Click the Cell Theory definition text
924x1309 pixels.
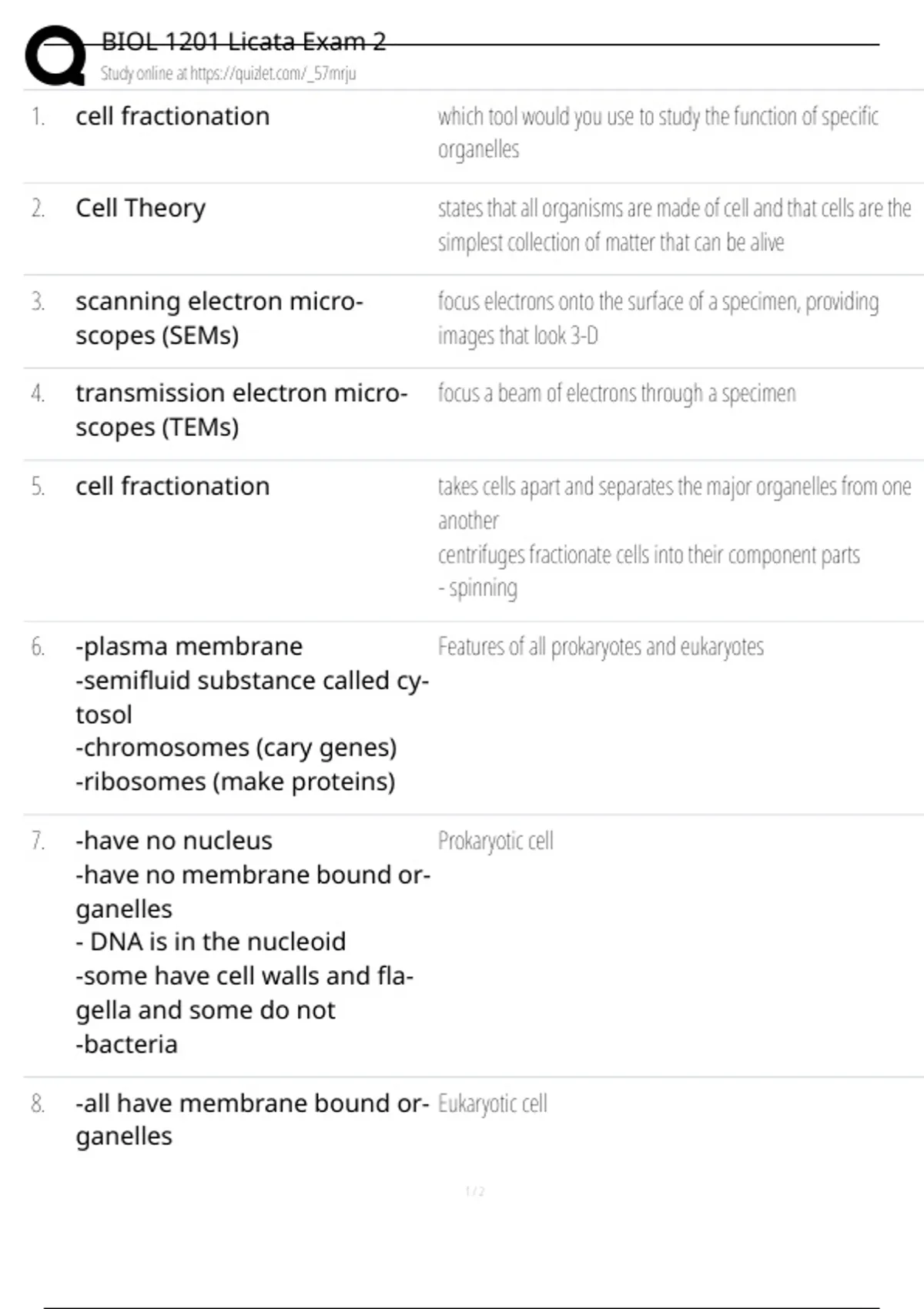(x=674, y=225)
